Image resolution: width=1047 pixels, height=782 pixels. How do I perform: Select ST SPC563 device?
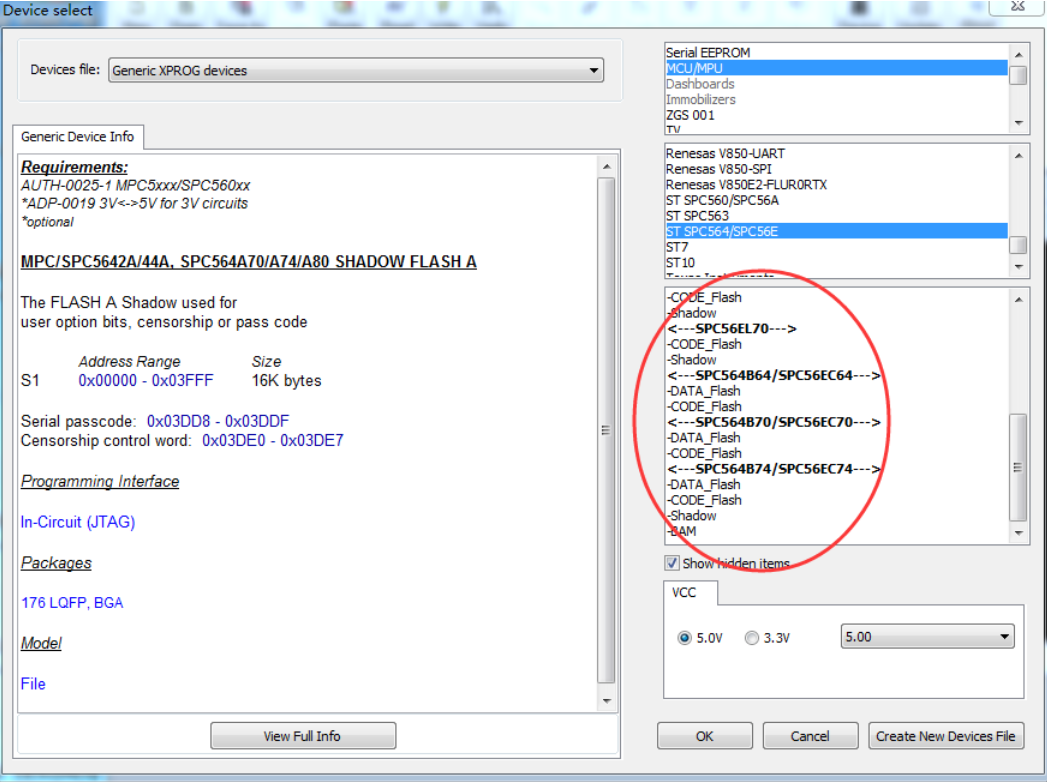pos(836,216)
